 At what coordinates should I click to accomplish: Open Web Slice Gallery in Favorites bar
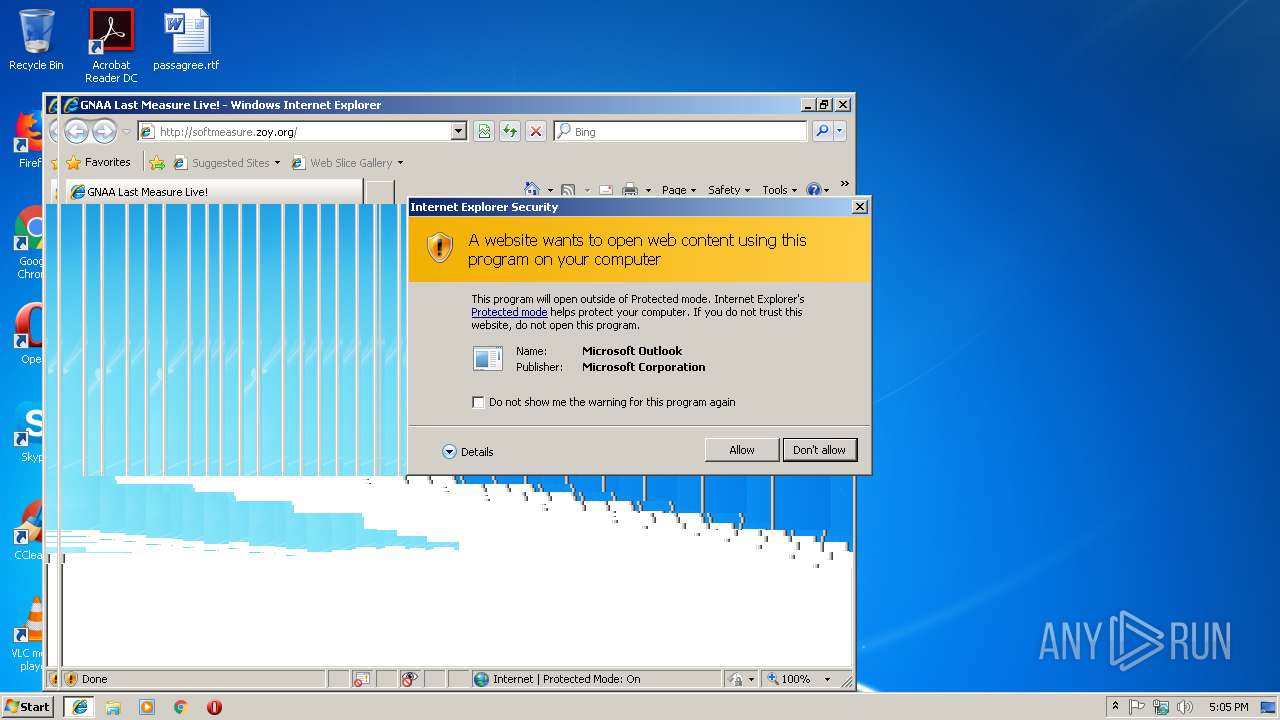coord(346,162)
